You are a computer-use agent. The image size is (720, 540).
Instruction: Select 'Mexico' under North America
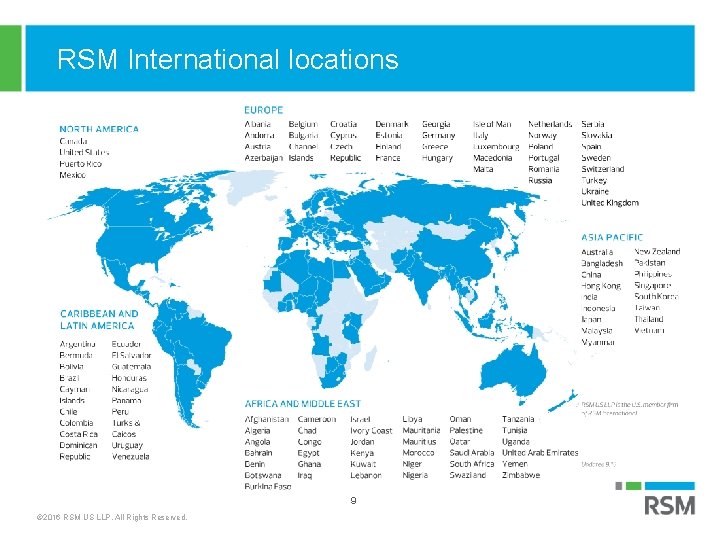pyautogui.click(x=72, y=175)
